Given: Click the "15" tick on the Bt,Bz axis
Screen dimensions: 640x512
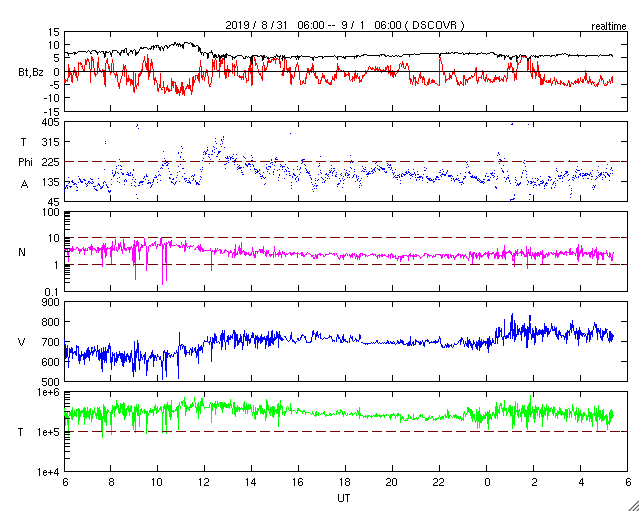Looking at the screenshot, I should pyautogui.click(x=53, y=32).
